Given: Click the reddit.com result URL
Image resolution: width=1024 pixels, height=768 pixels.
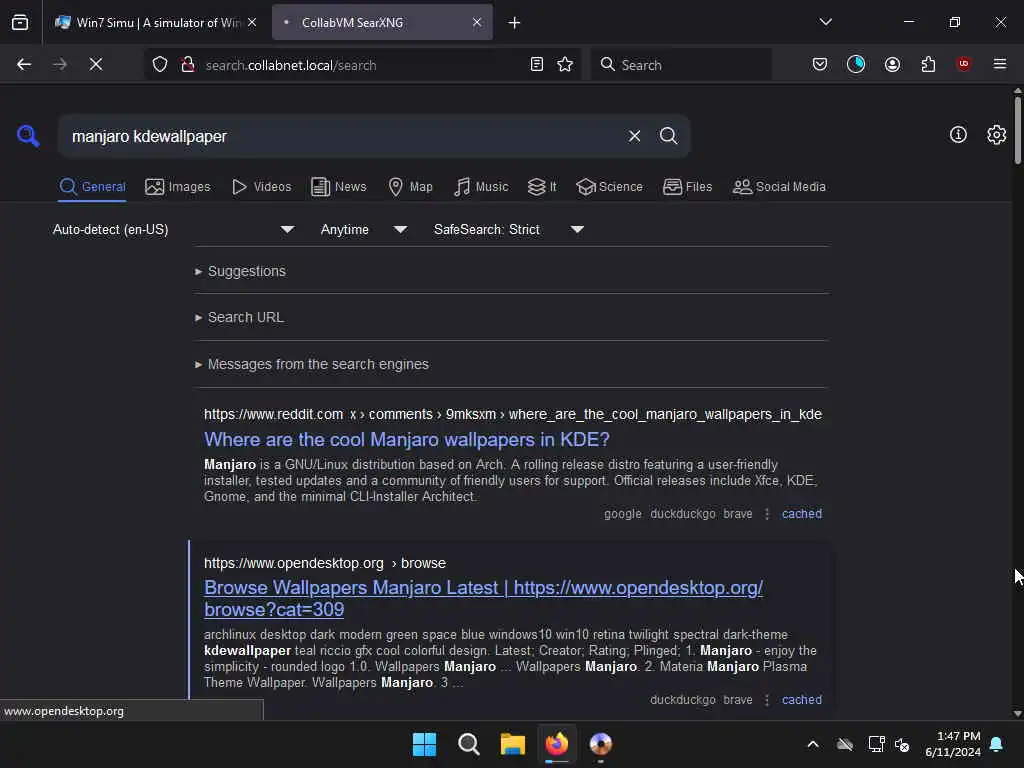Looking at the screenshot, I should click(513, 414).
